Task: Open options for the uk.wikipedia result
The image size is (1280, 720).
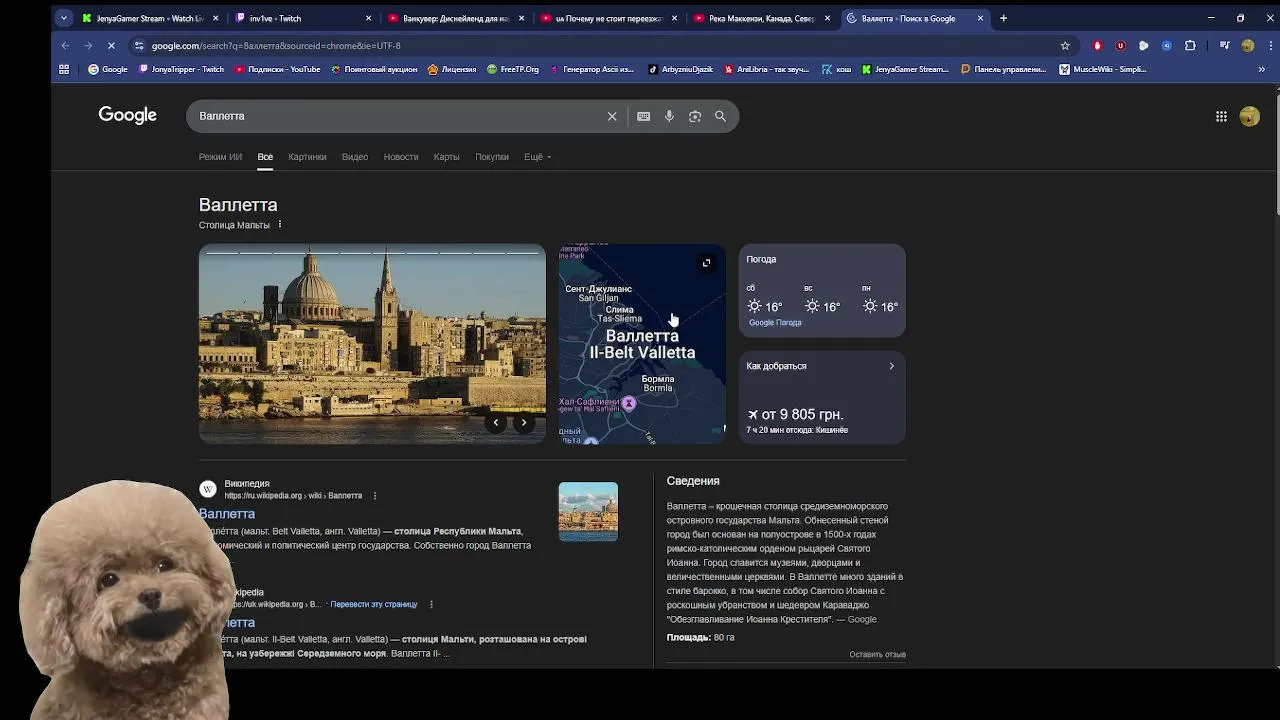Action: pos(431,604)
